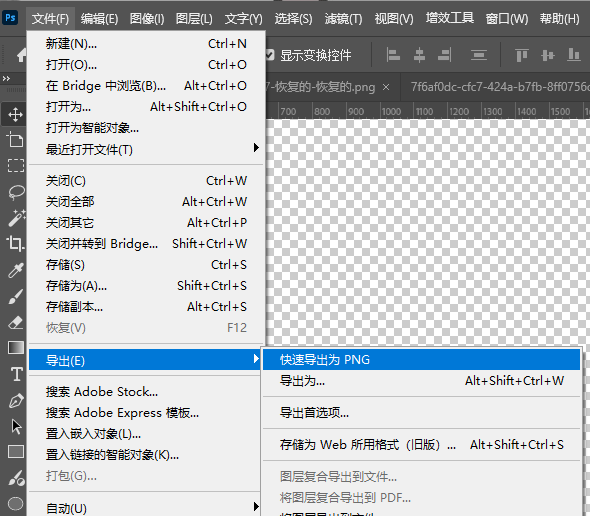The width and height of the screenshot is (590, 516).
Task: Open the 视图(V) menu
Action: [394, 18]
